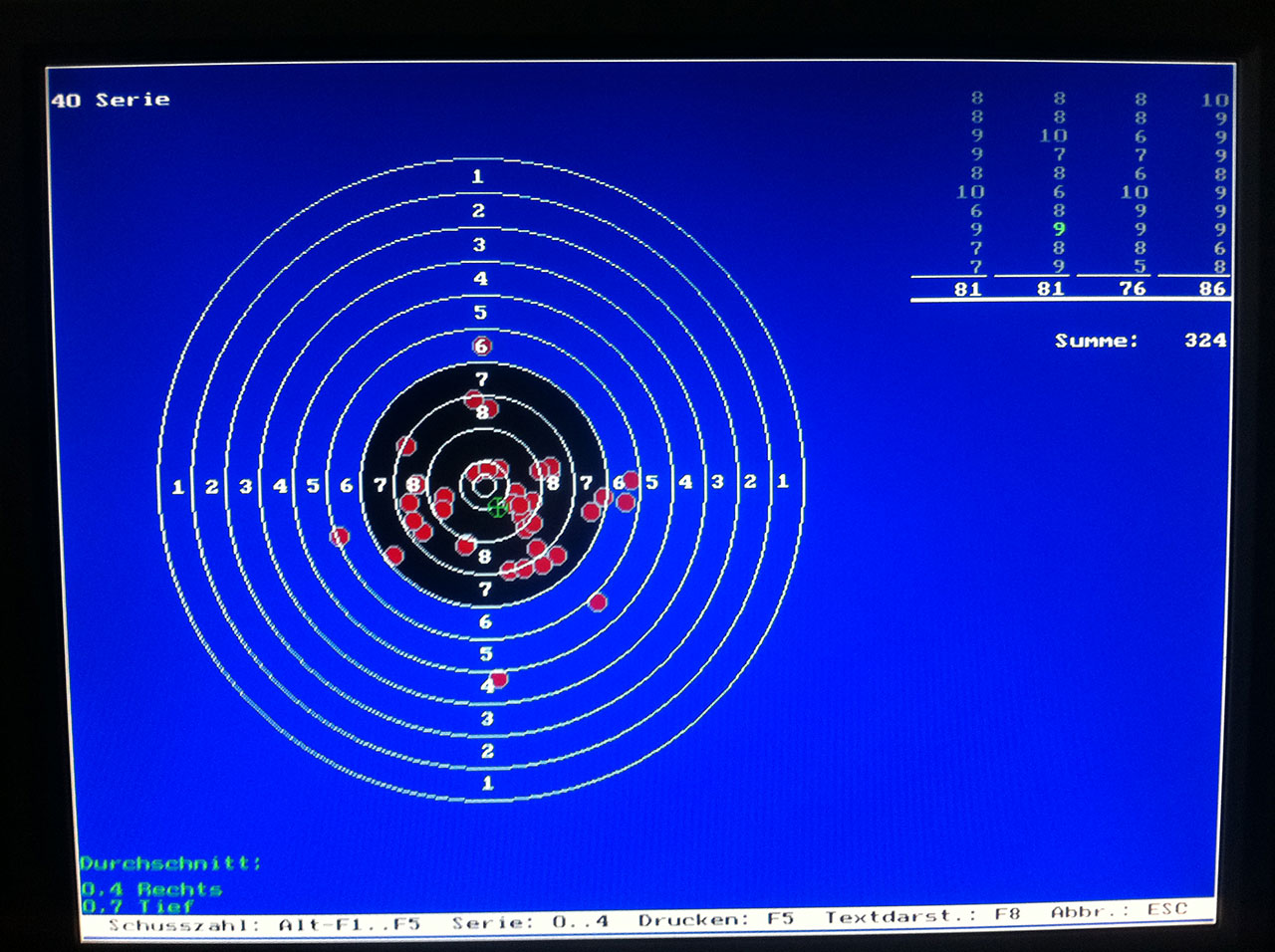Choose the Schusszahl Alt-F1..F5 option
1275x952 pixels.
tap(264, 923)
